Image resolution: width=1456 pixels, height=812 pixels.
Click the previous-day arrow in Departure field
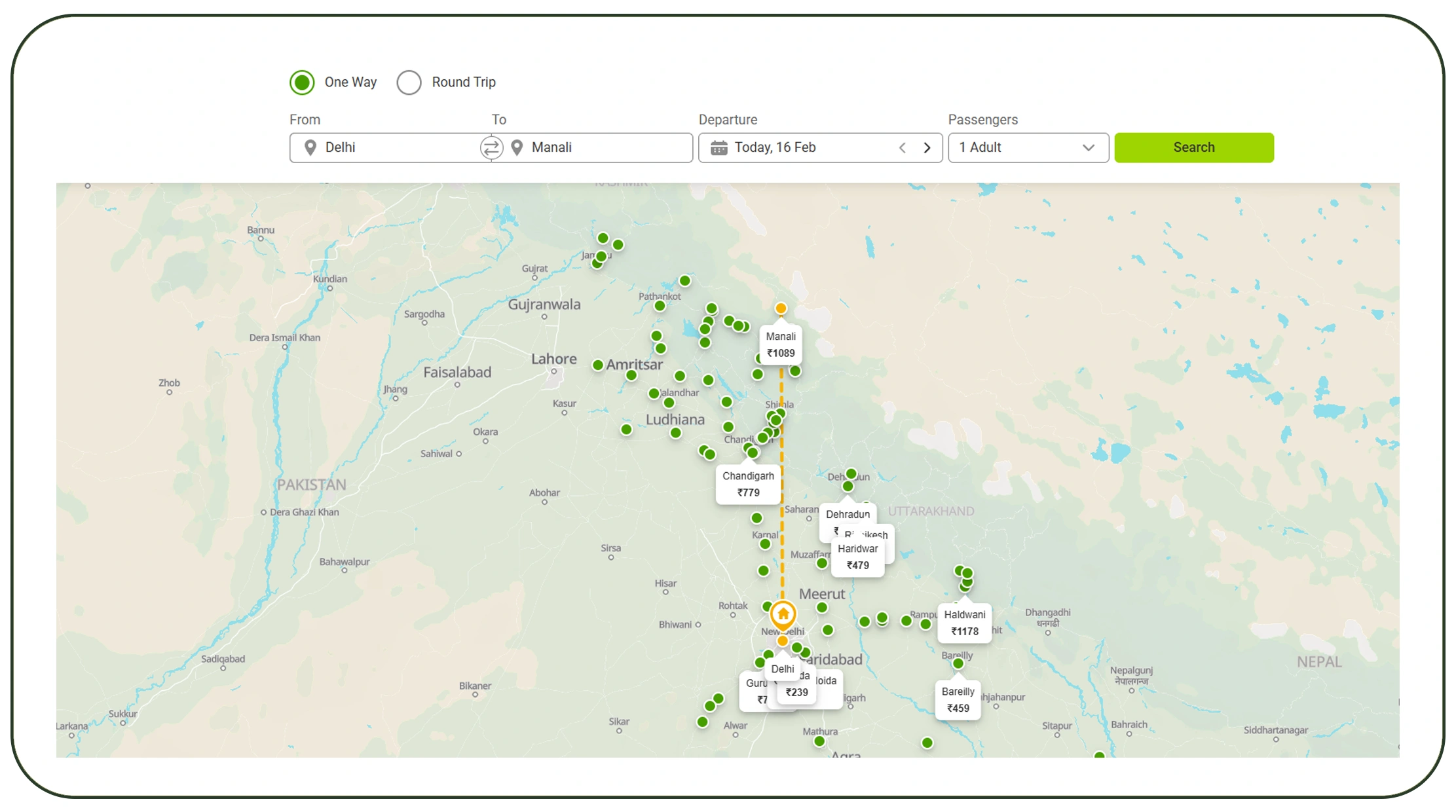coord(902,147)
